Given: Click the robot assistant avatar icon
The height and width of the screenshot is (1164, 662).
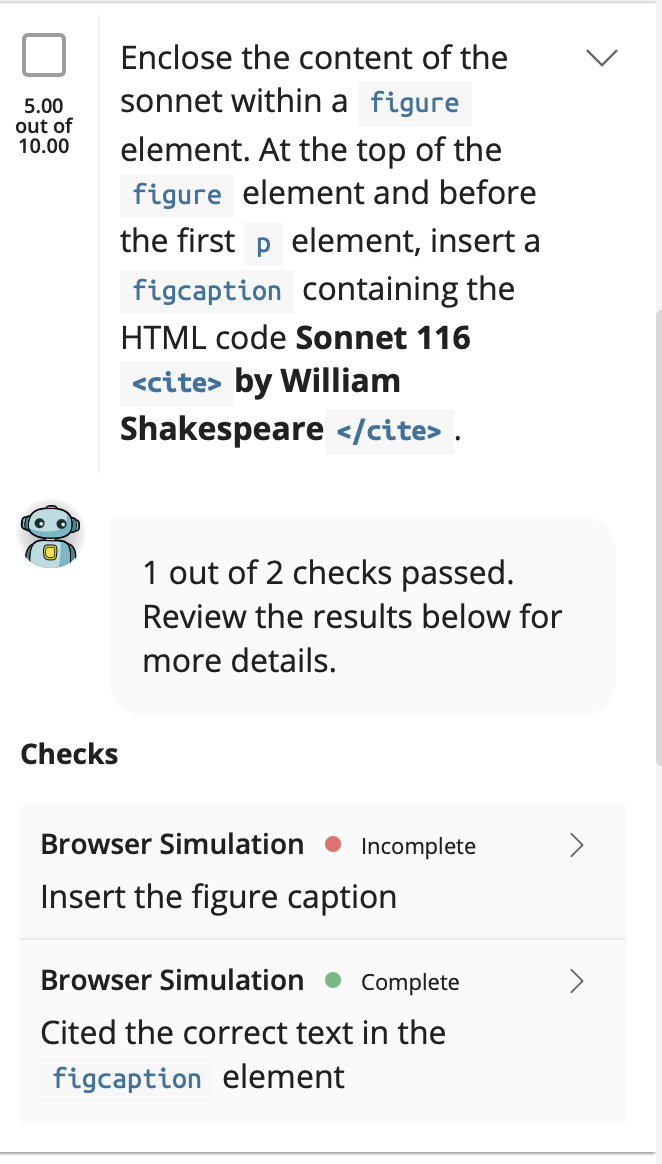Looking at the screenshot, I should point(49,533).
